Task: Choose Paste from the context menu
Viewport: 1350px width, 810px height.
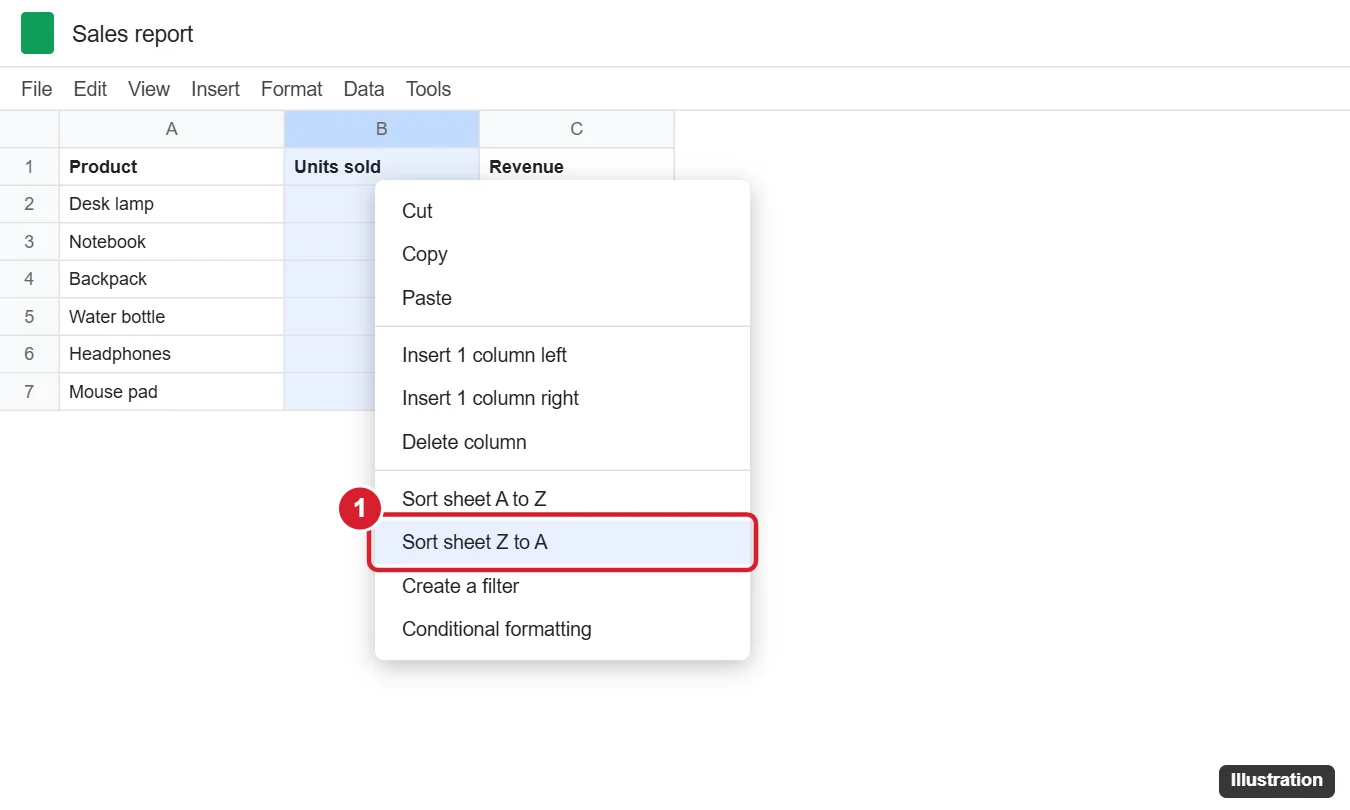Action: click(562, 298)
